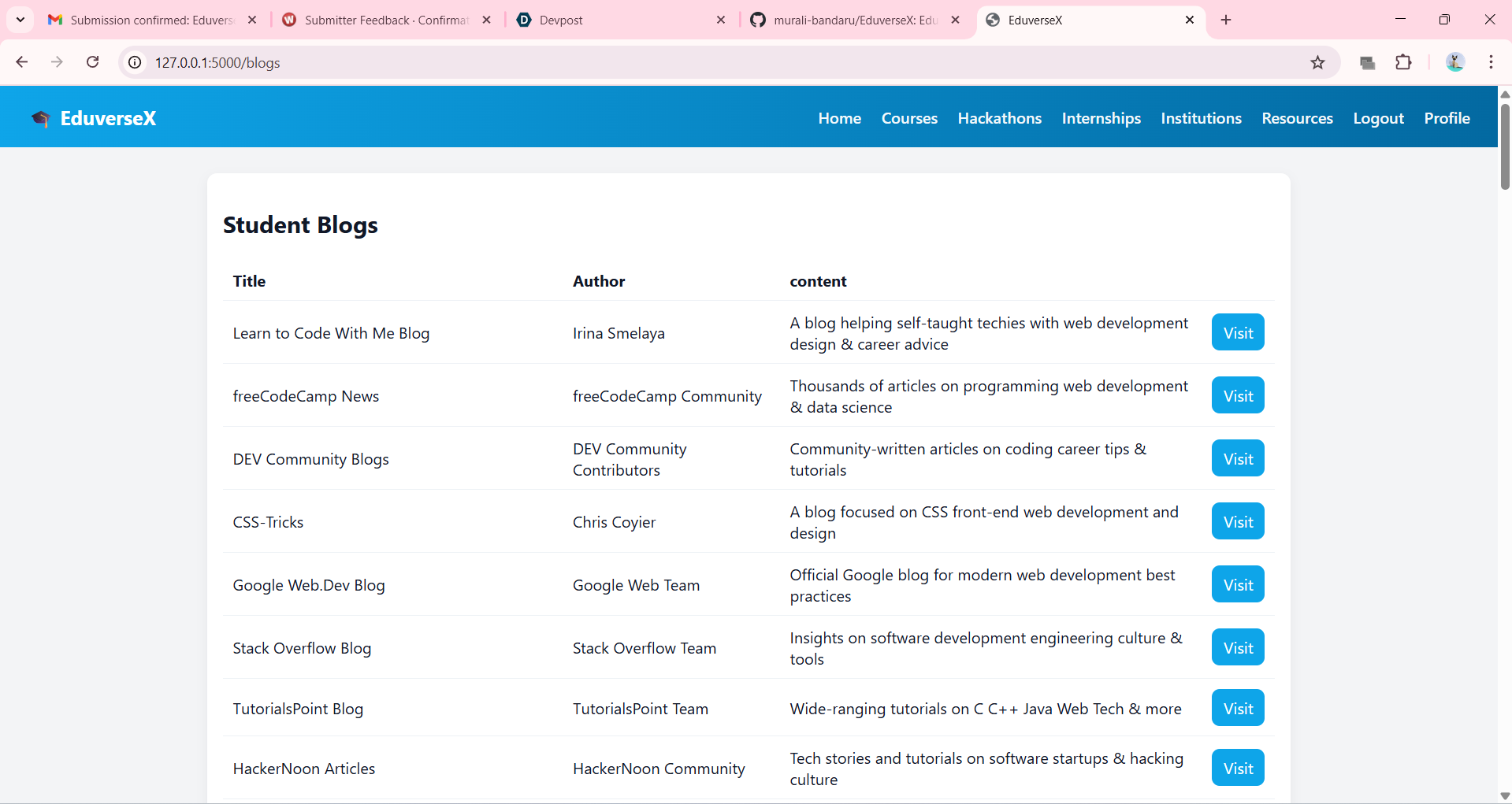Viewport: 1512px width, 804px height.
Task: Click the Author column header
Action: [599, 281]
